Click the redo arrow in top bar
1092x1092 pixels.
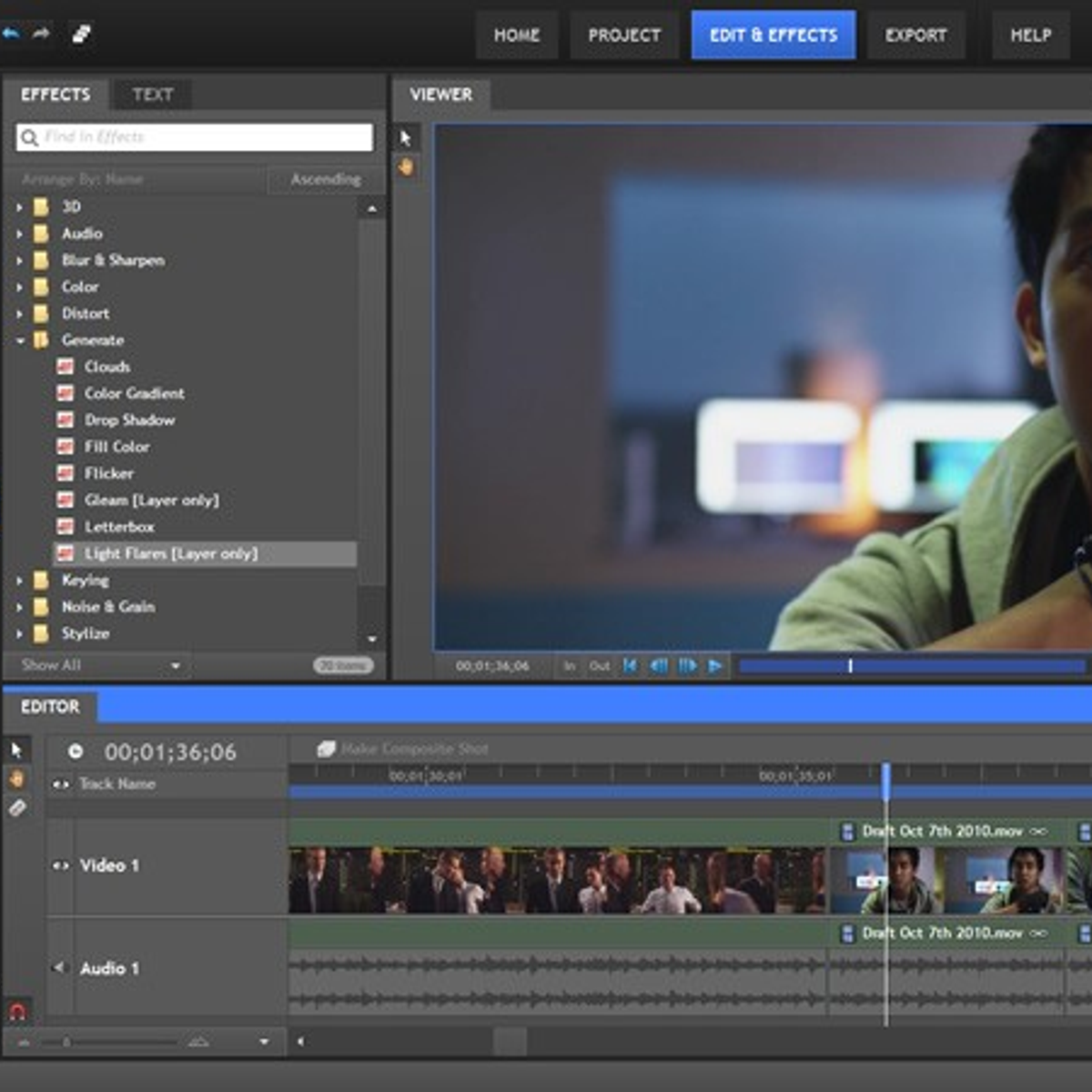41,34
